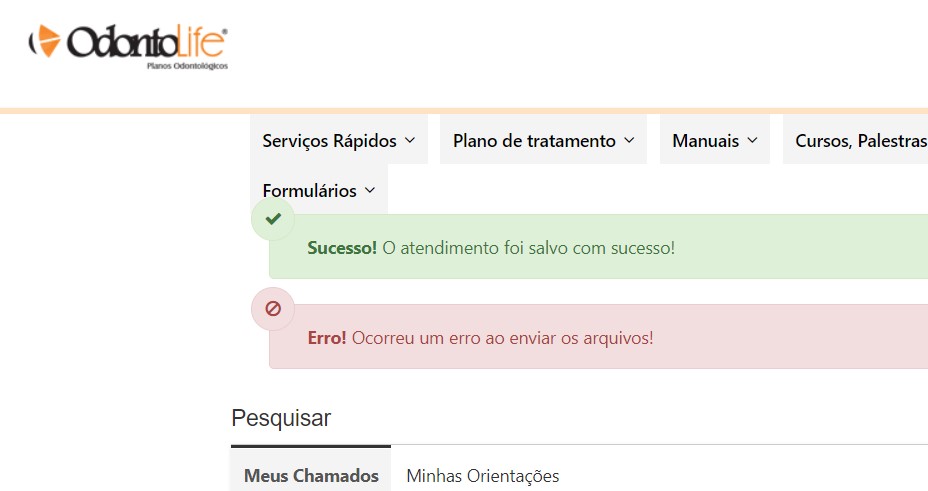
Task: Expand the arrow next to Formulários
Action: [370, 190]
